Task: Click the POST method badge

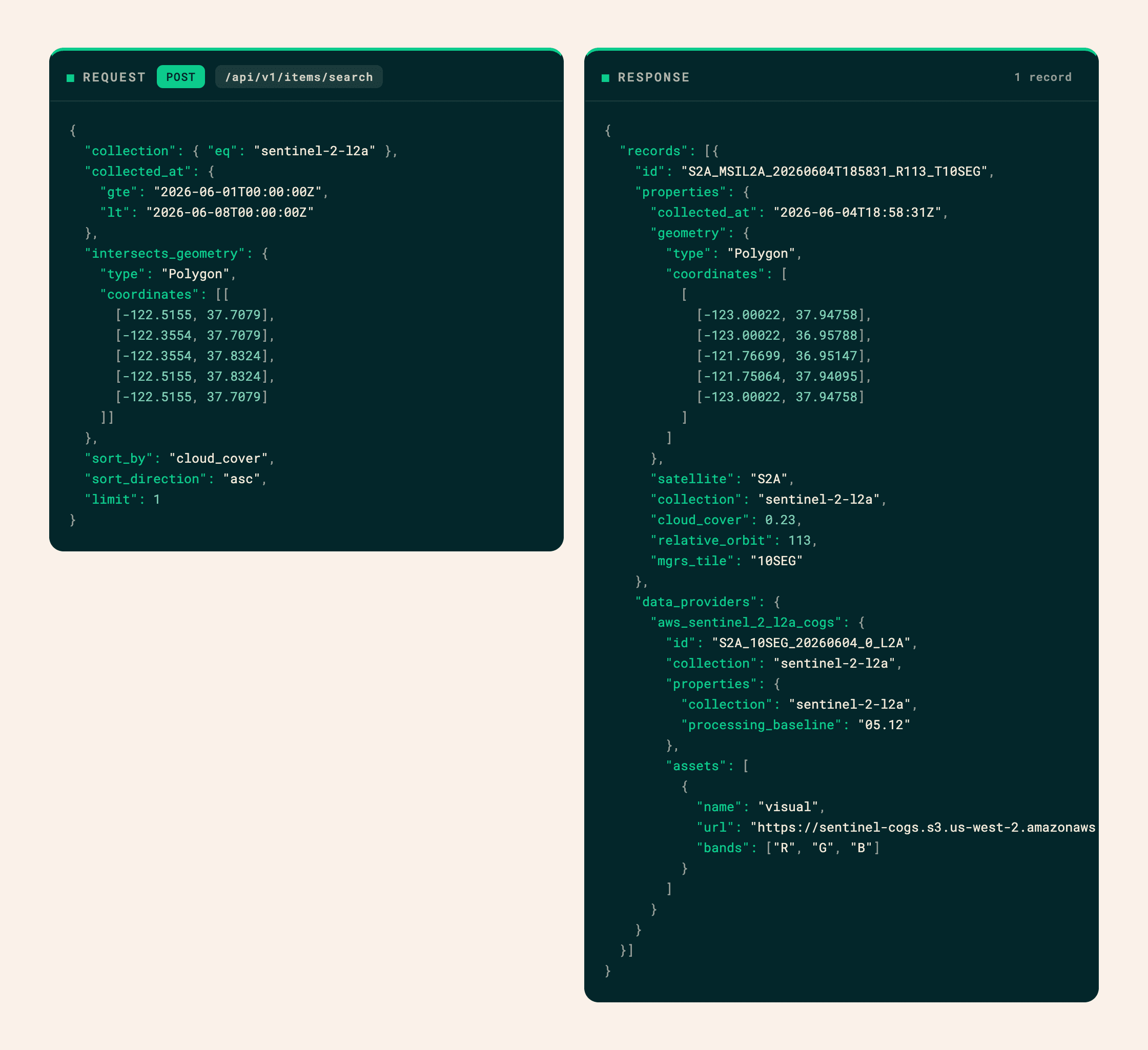Action: pyautogui.click(x=180, y=77)
